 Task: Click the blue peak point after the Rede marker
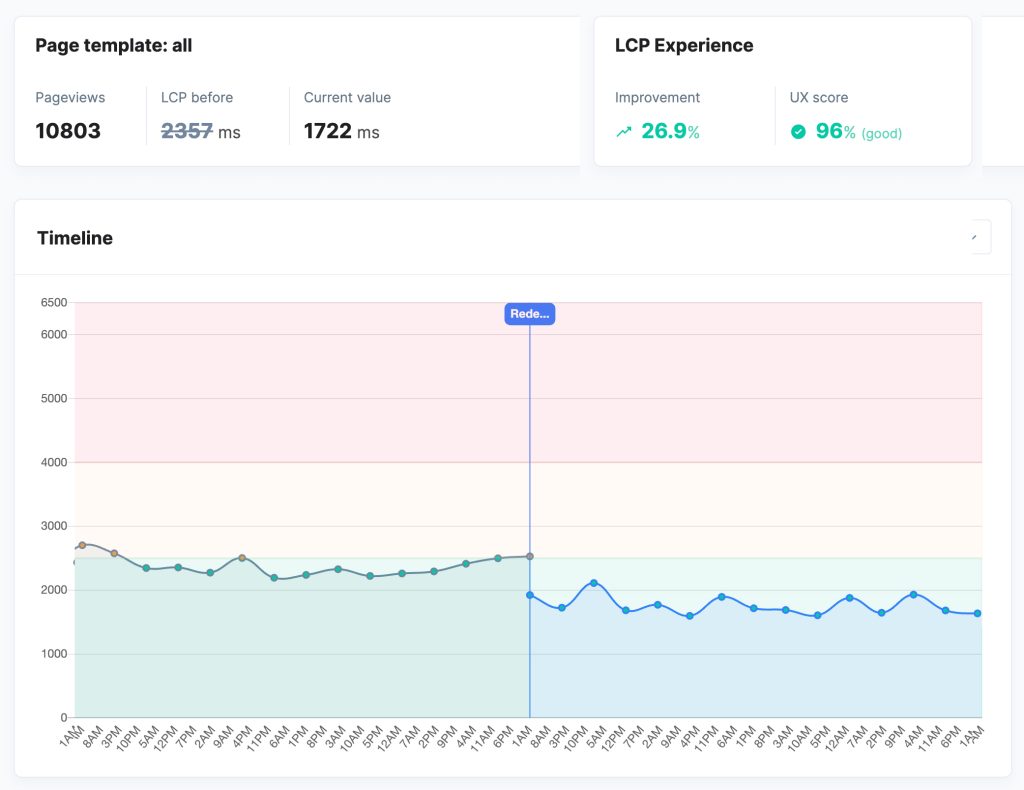[x=594, y=583]
